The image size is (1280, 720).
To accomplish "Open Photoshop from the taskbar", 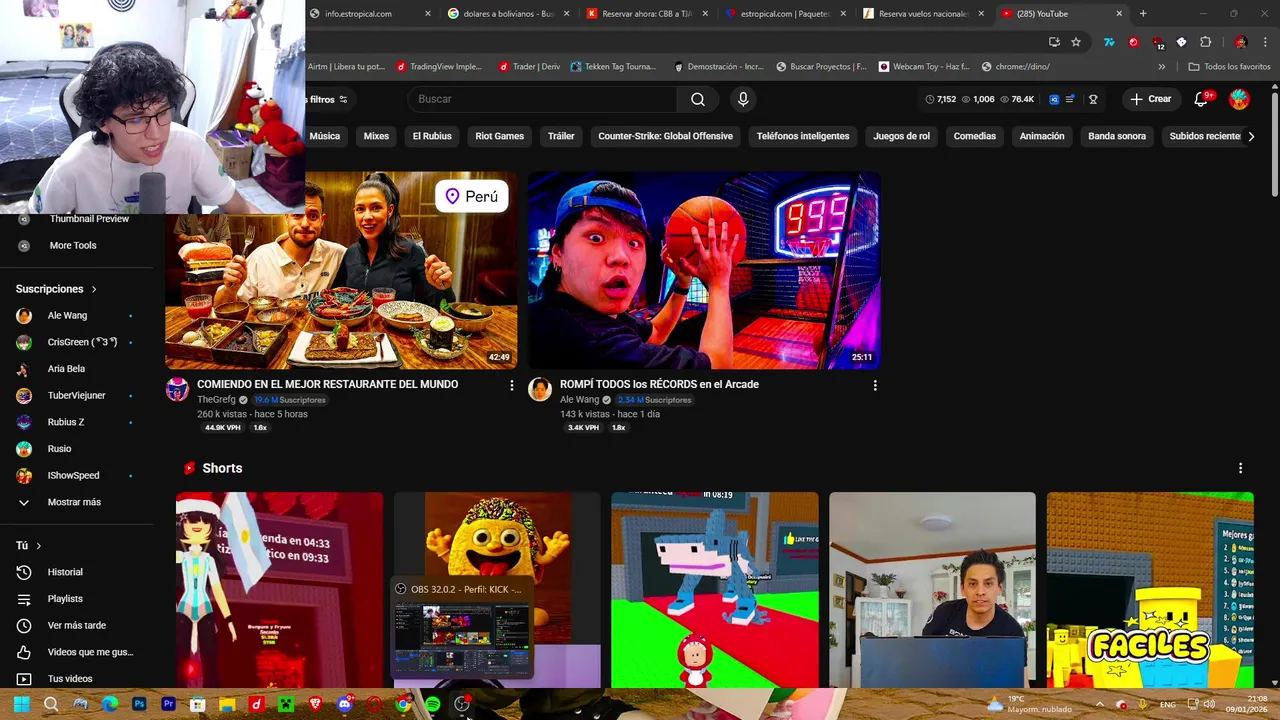I will click(x=139, y=704).
